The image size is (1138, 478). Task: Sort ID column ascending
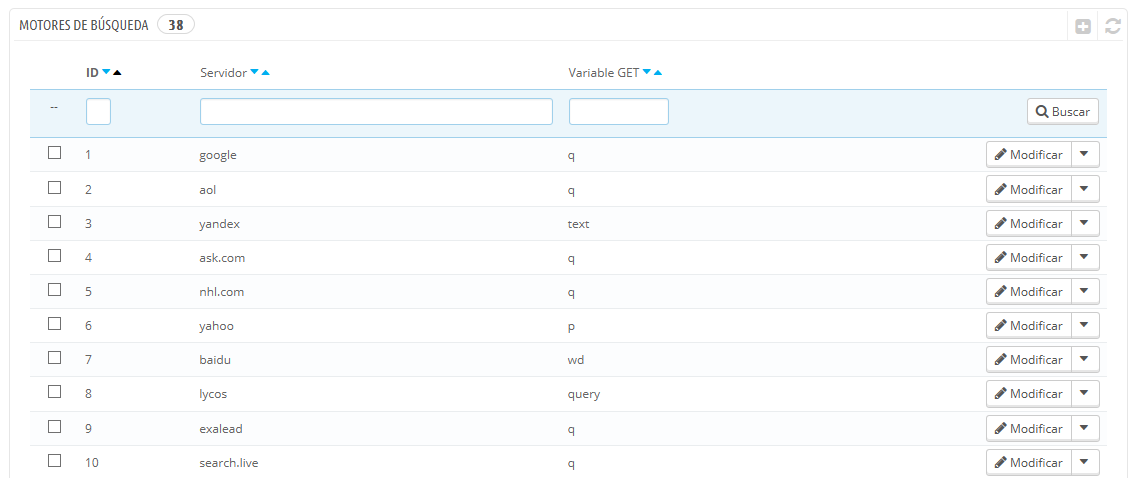[x=118, y=73]
